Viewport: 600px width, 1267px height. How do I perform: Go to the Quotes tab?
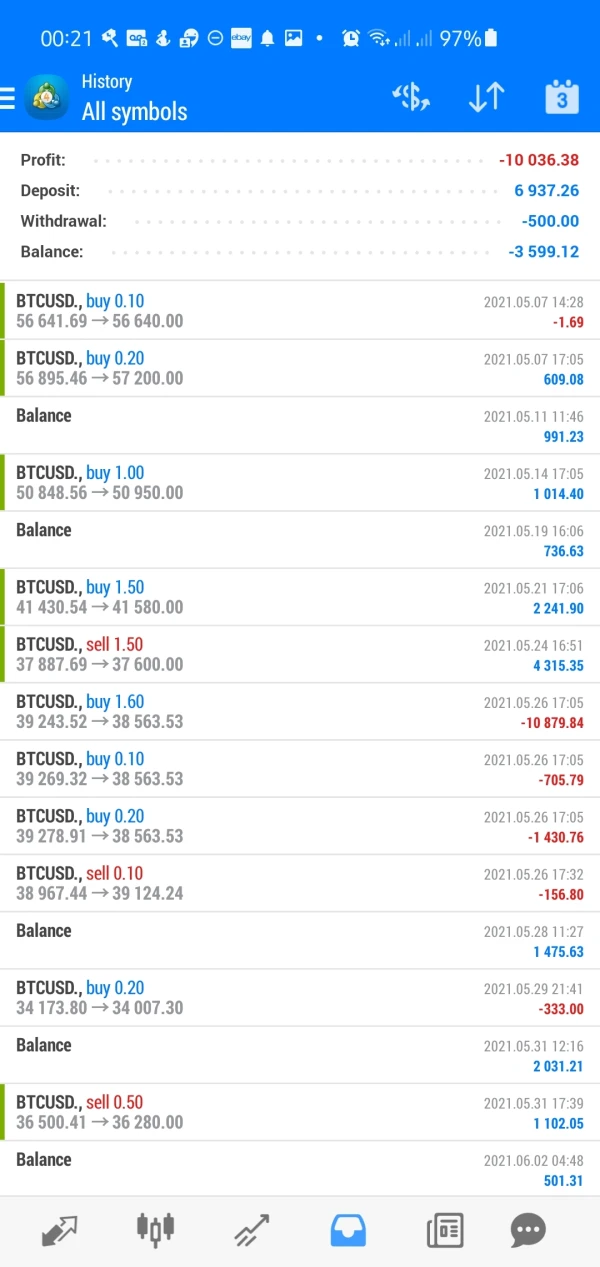pos(60,1229)
